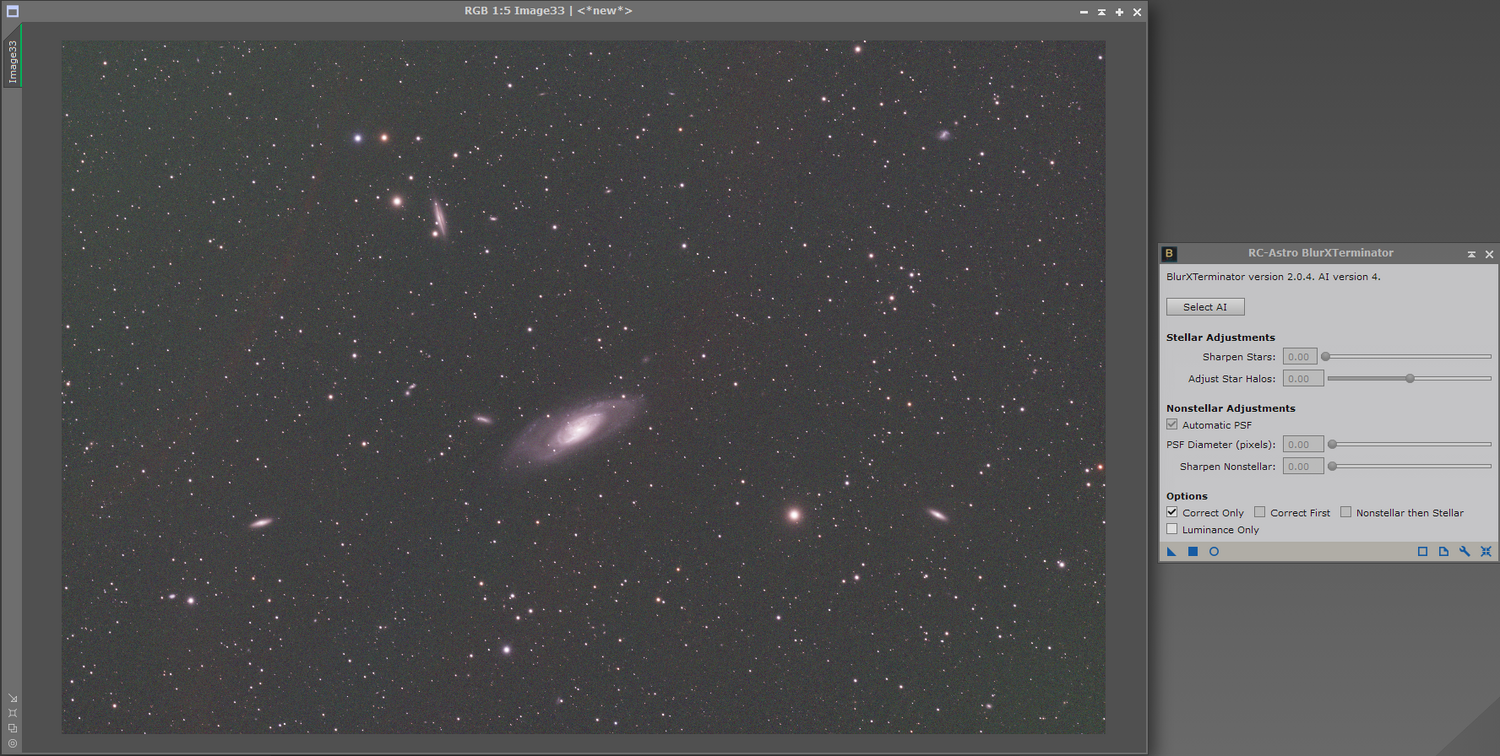Toggle the Automatic PSF checkbox
This screenshot has height=756, width=1500.
[1172, 425]
